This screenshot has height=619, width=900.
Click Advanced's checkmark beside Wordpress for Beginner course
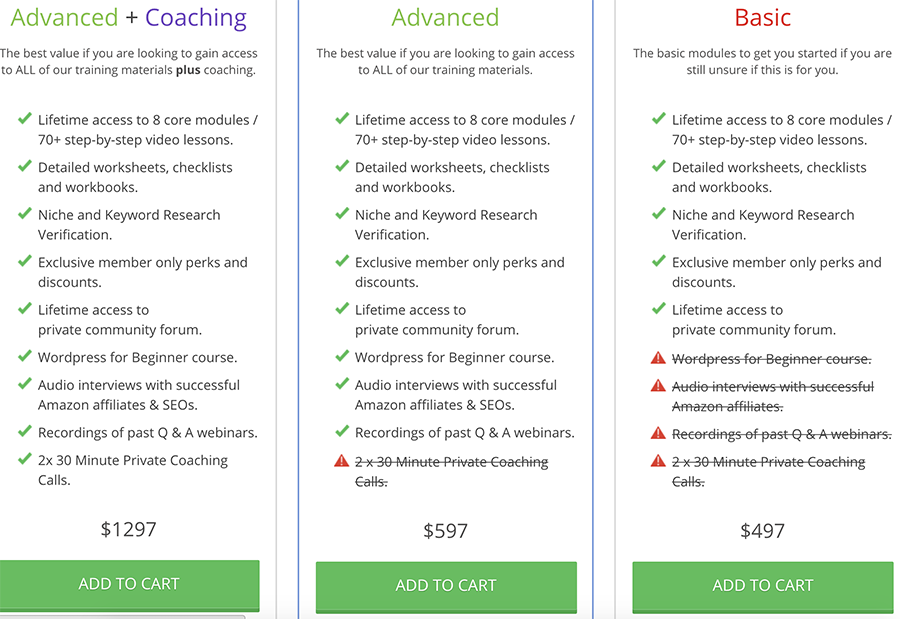point(342,356)
